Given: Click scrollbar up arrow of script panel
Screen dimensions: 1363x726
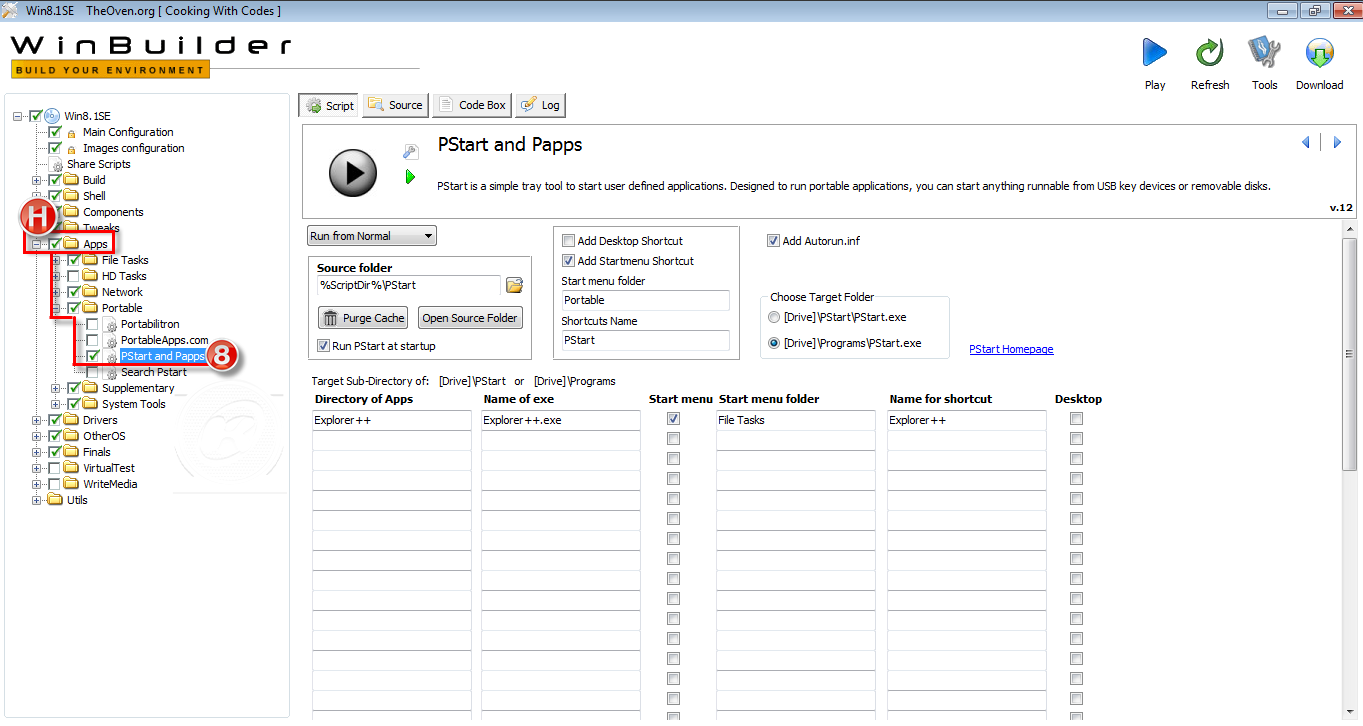Looking at the screenshot, I should pyautogui.click(x=1350, y=229).
